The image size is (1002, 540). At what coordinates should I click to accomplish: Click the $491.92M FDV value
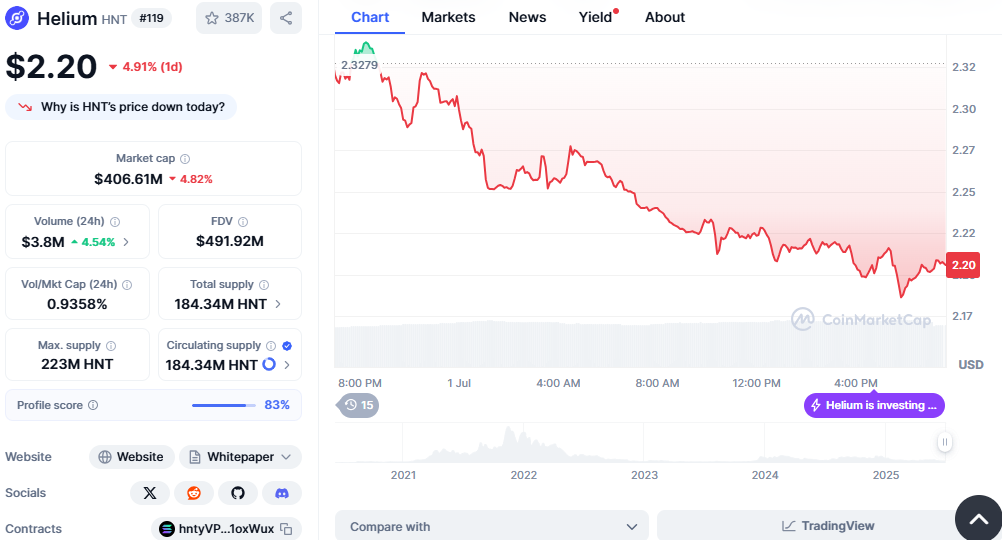[230, 241]
